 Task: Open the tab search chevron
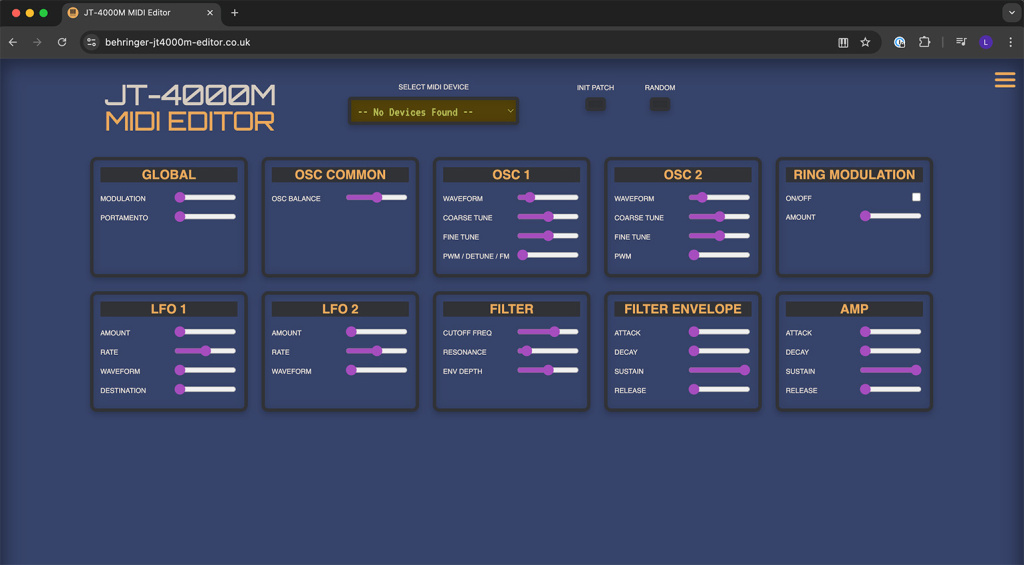point(1011,13)
